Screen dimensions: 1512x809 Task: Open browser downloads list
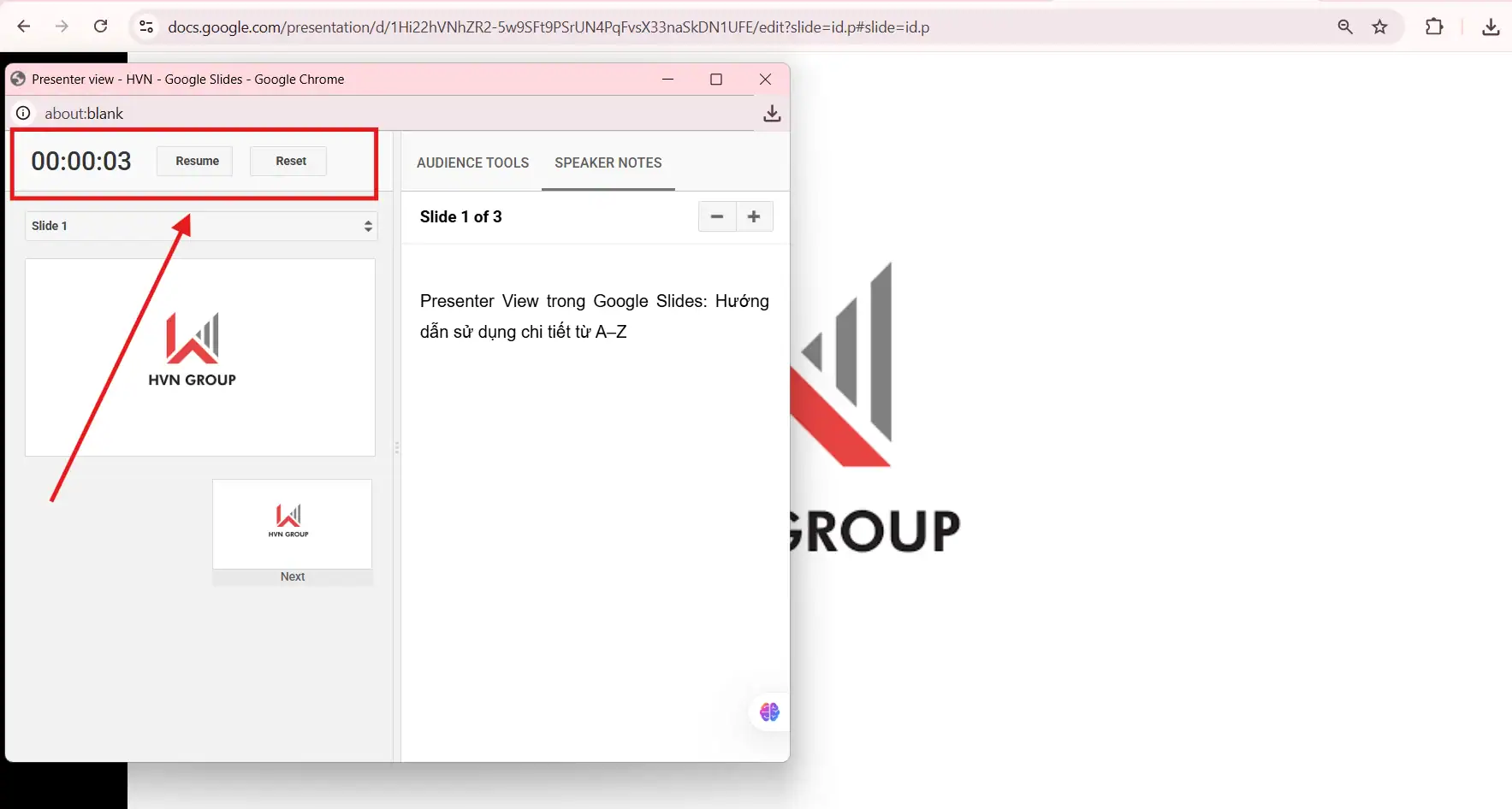click(x=1490, y=27)
